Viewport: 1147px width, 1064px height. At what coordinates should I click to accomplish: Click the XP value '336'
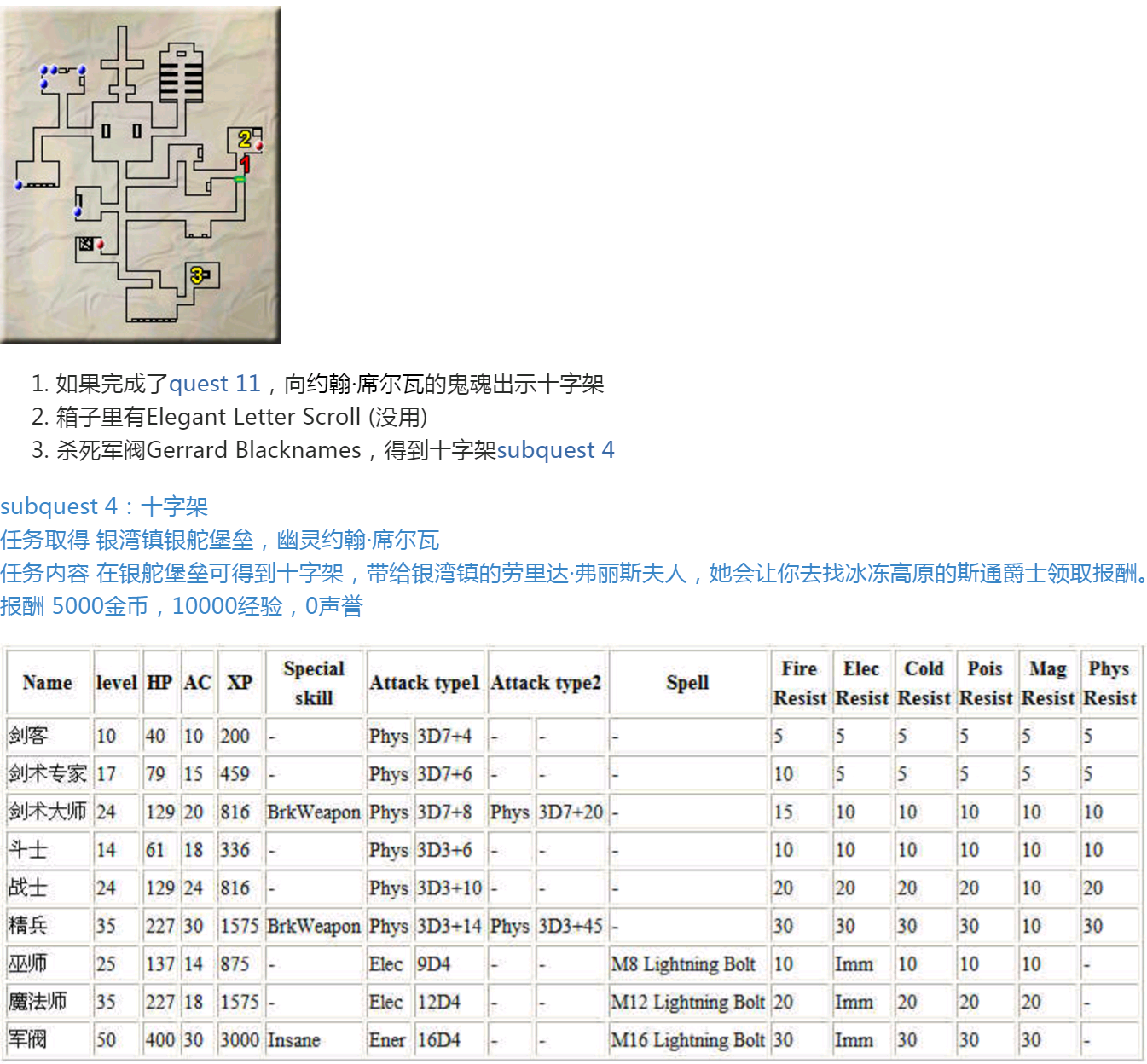pos(240,850)
